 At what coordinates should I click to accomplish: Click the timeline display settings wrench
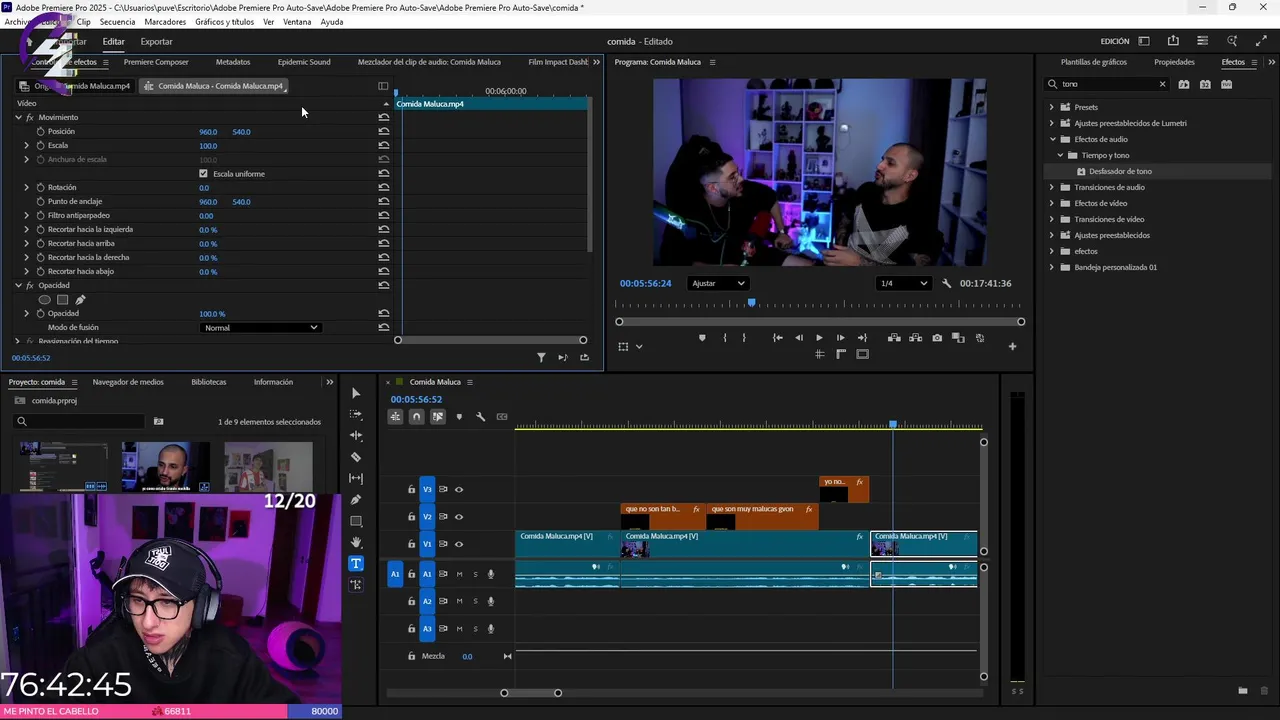pyautogui.click(x=480, y=416)
